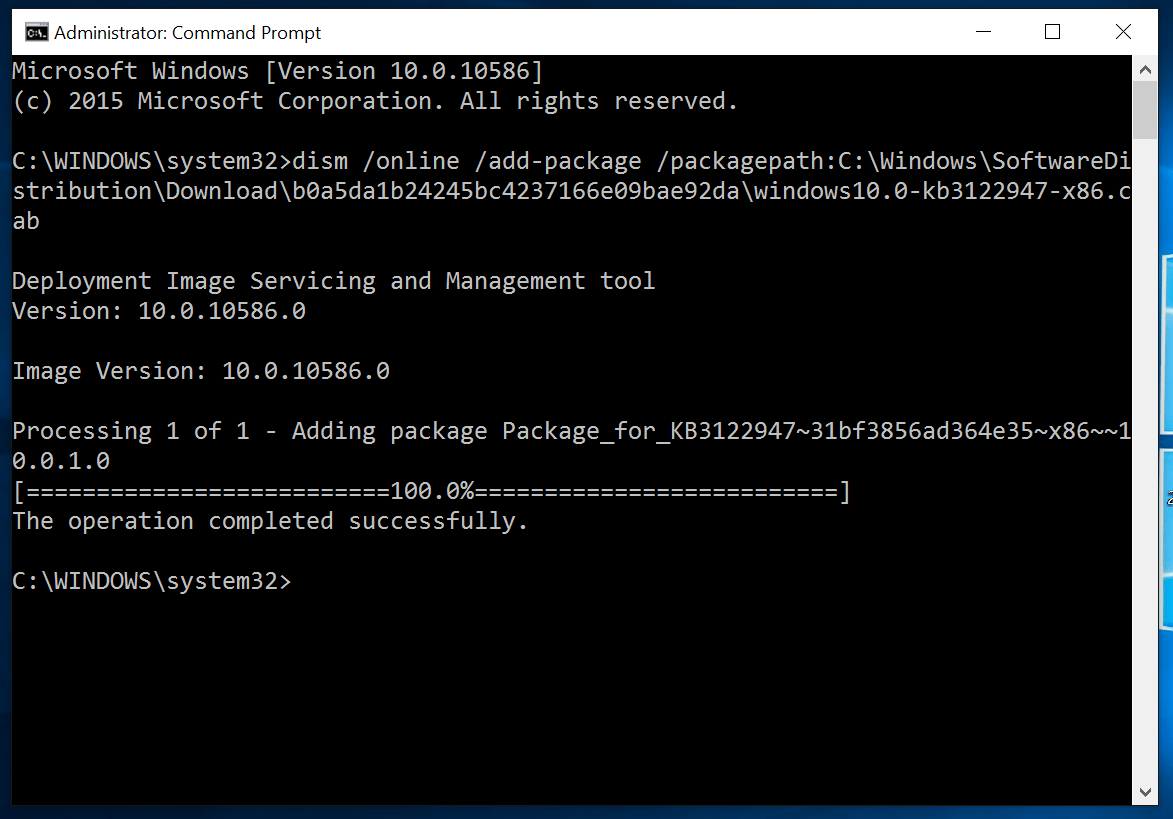1173x819 pixels.
Task: Click the 'dism /online /add-package' command text
Action: (x=467, y=161)
